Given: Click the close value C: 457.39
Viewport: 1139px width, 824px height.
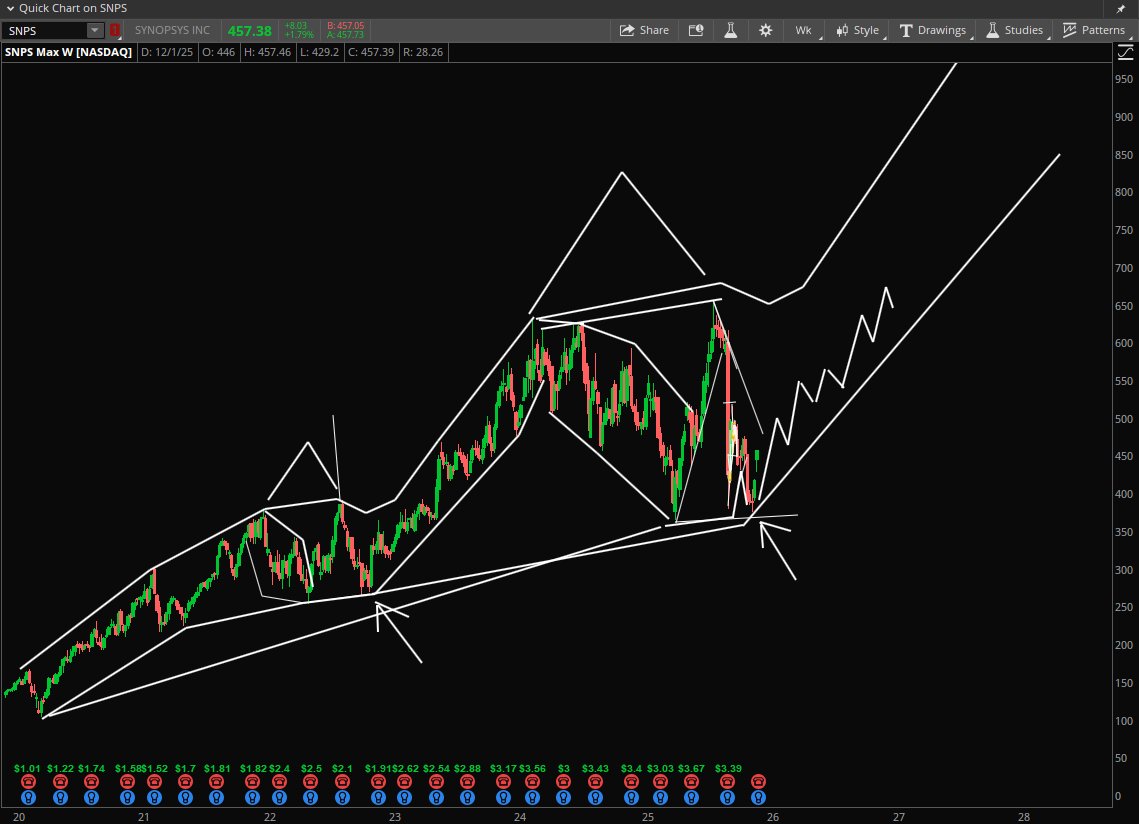Looking at the screenshot, I should pos(371,52).
